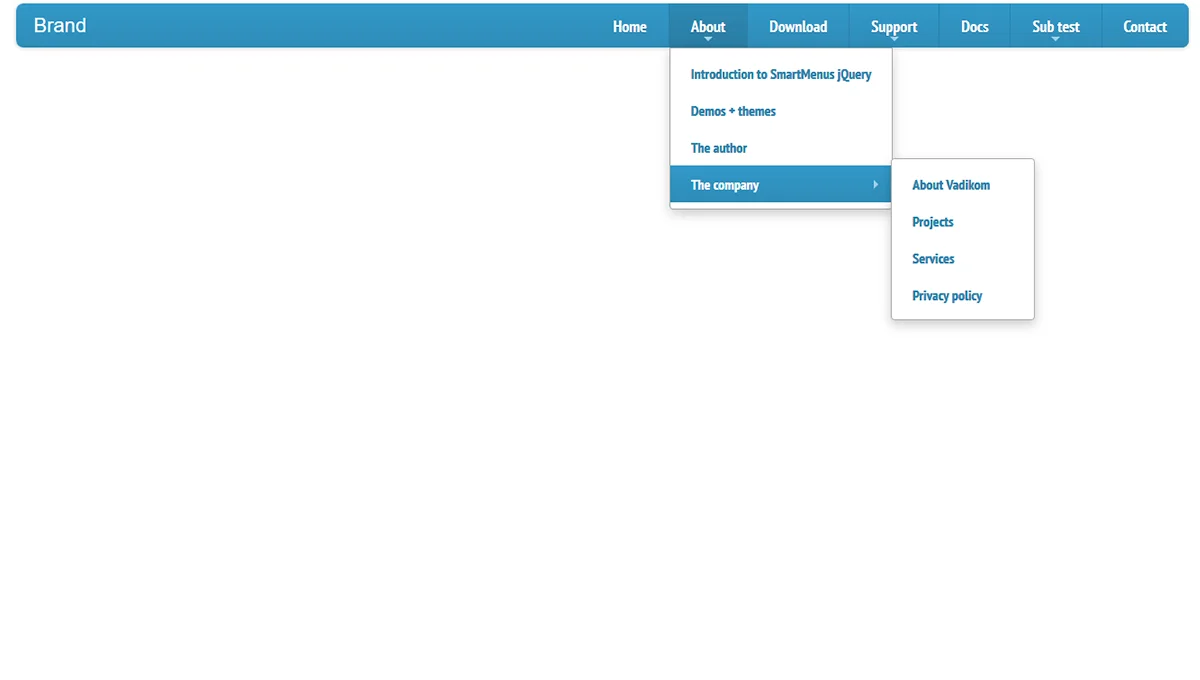Screen dimensions: 1200x680
Task: Click the About menu item
Action: click(708, 26)
